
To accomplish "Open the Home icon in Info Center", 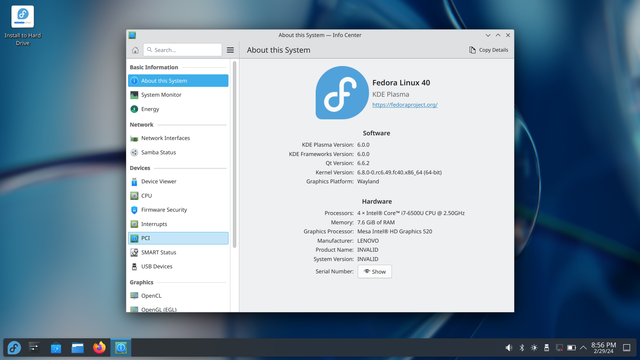I will (135, 50).
